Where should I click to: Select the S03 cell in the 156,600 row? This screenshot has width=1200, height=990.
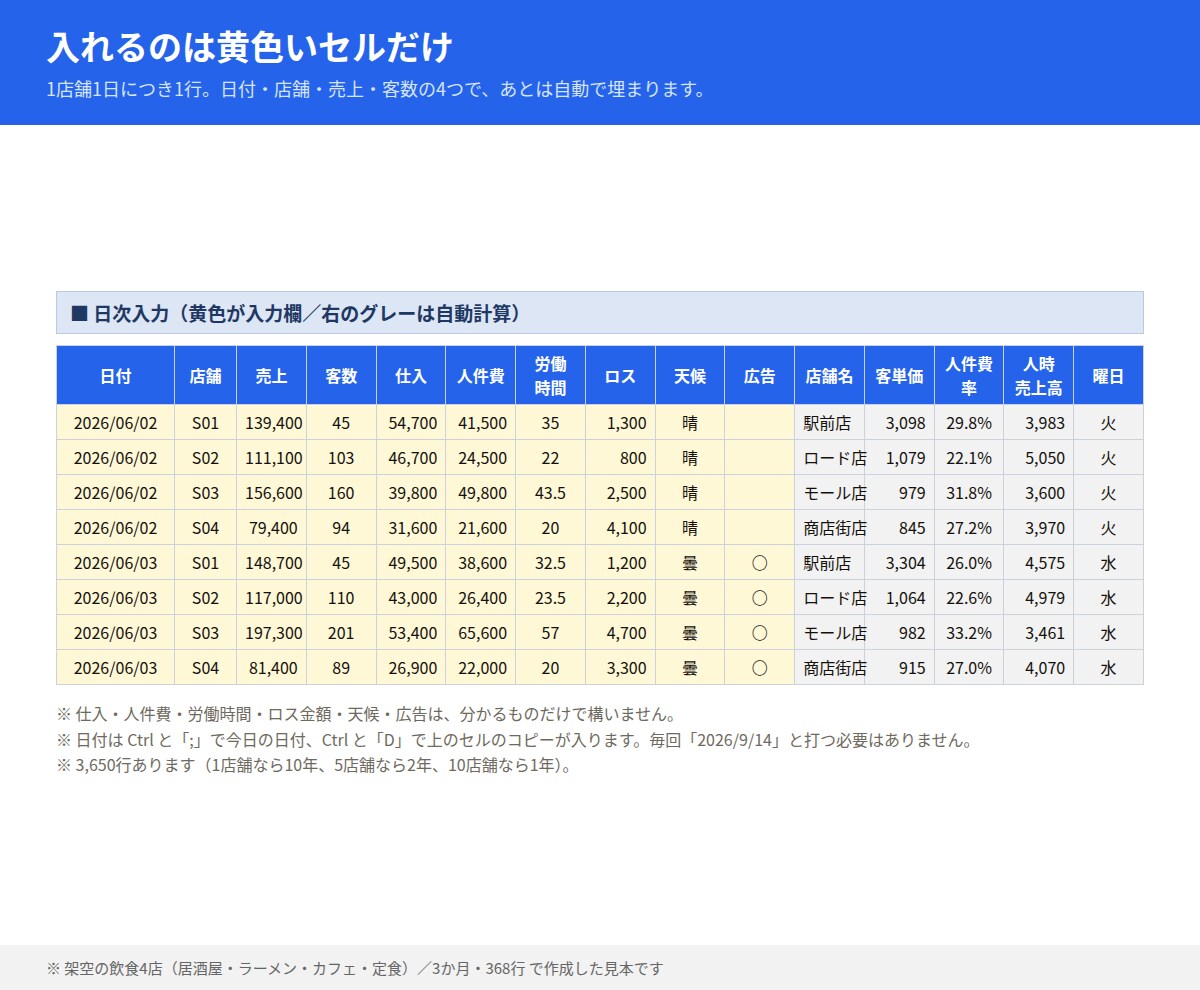tap(205, 493)
